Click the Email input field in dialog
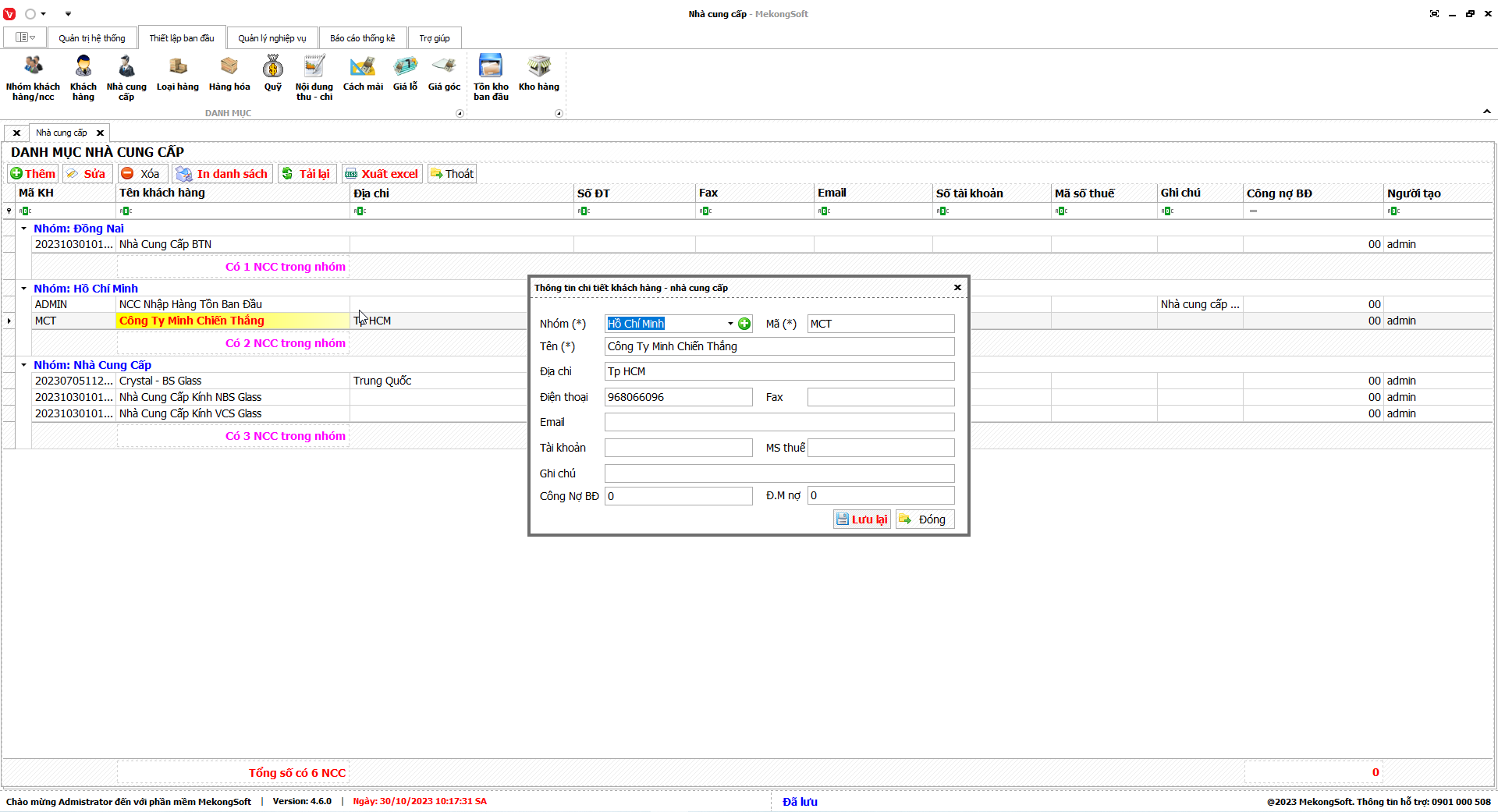This screenshot has width=1498, height=812. coord(779,422)
